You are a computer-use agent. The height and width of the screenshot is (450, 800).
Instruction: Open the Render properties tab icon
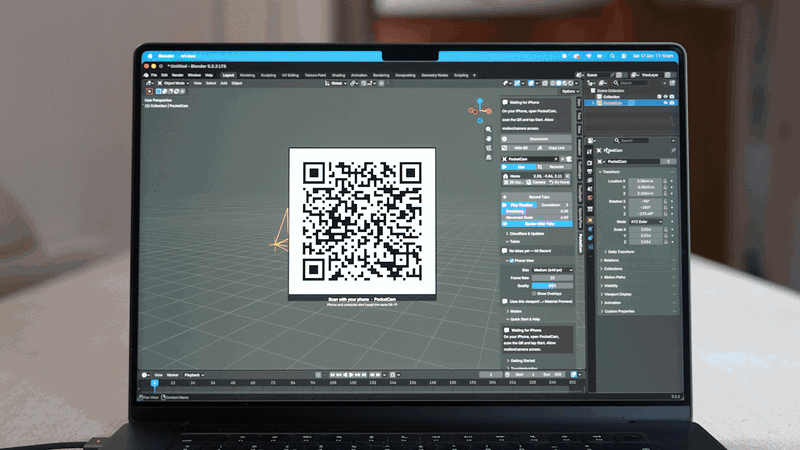(x=590, y=163)
